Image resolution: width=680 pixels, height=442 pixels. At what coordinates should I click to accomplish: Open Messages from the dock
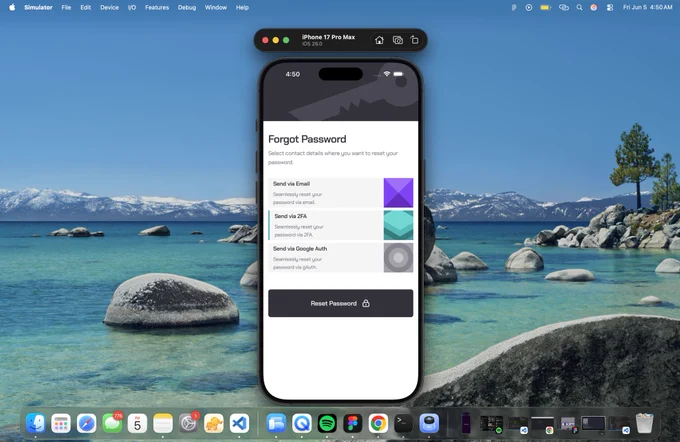point(112,423)
